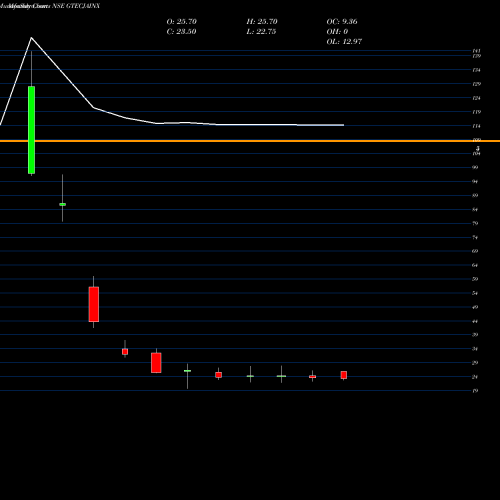Click the price axis label 84

point(475,210)
